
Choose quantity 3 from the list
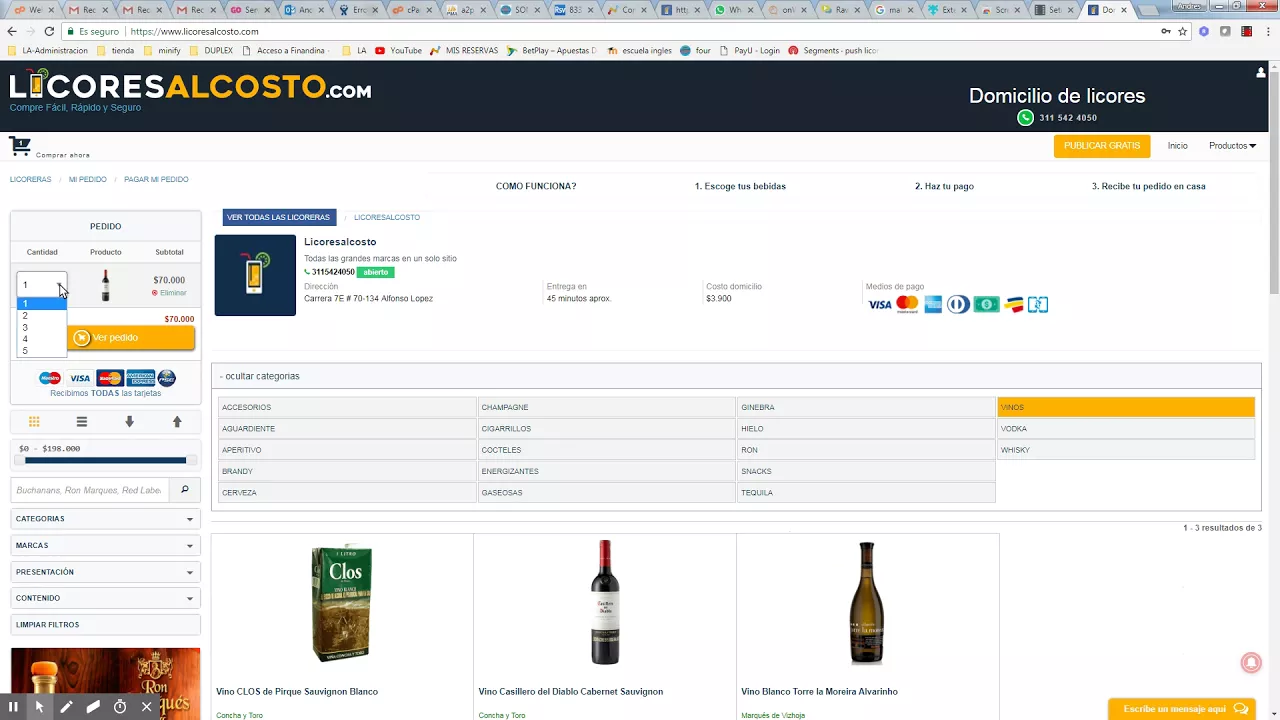point(42,328)
